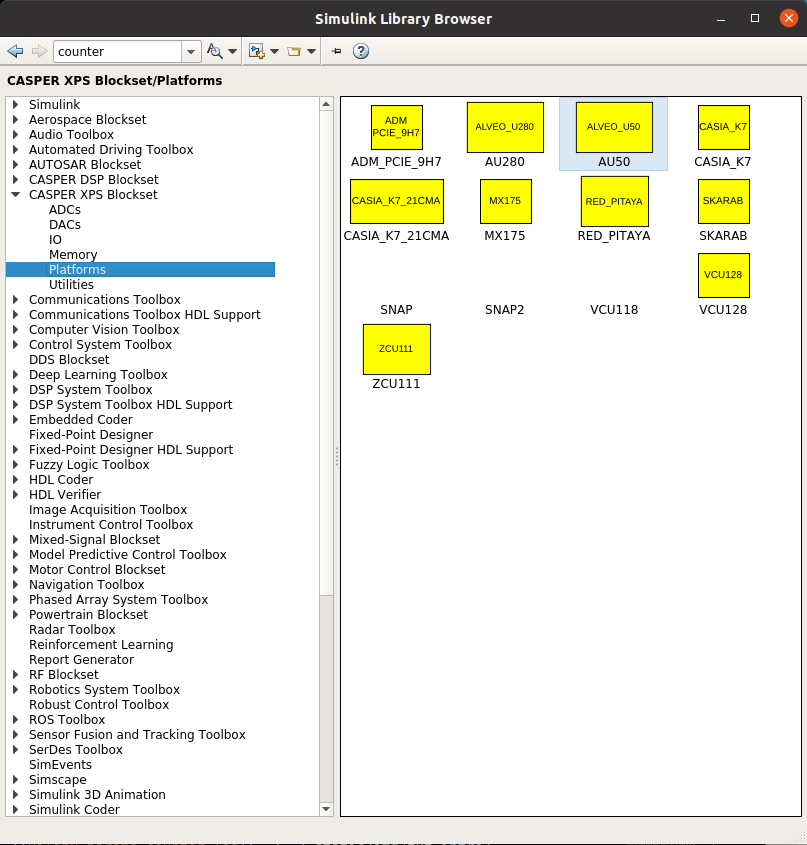The width and height of the screenshot is (807, 845).
Task: Select the DDS Blockset entry
Action: 69,359
